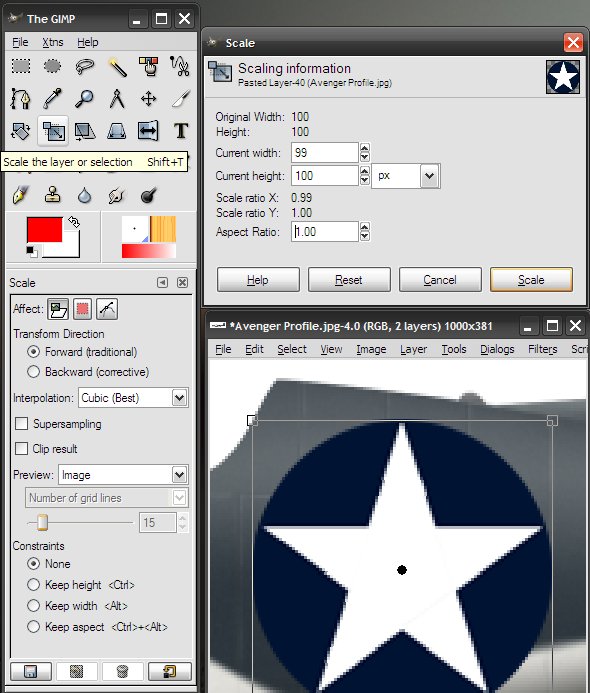Select Keep width constraint
Viewport: 590px width, 693px height.
(34, 605)
